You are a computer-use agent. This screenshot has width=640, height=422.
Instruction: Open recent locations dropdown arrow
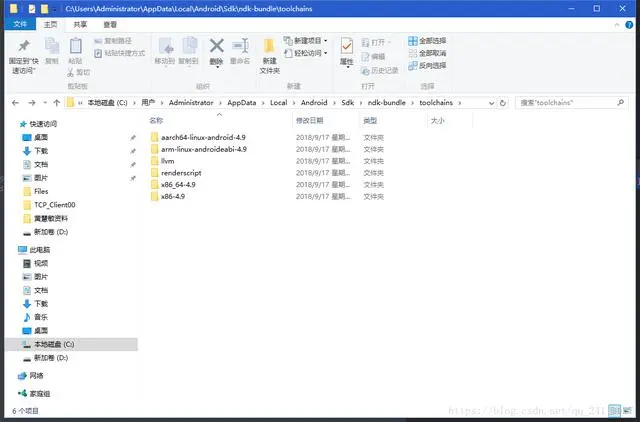tap(45, 103)
